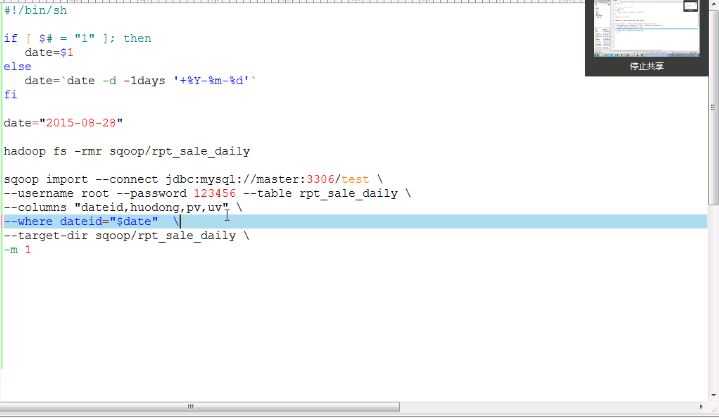
Task: Click the horizontal scrollbar thumb
Action: coord(199,406)
